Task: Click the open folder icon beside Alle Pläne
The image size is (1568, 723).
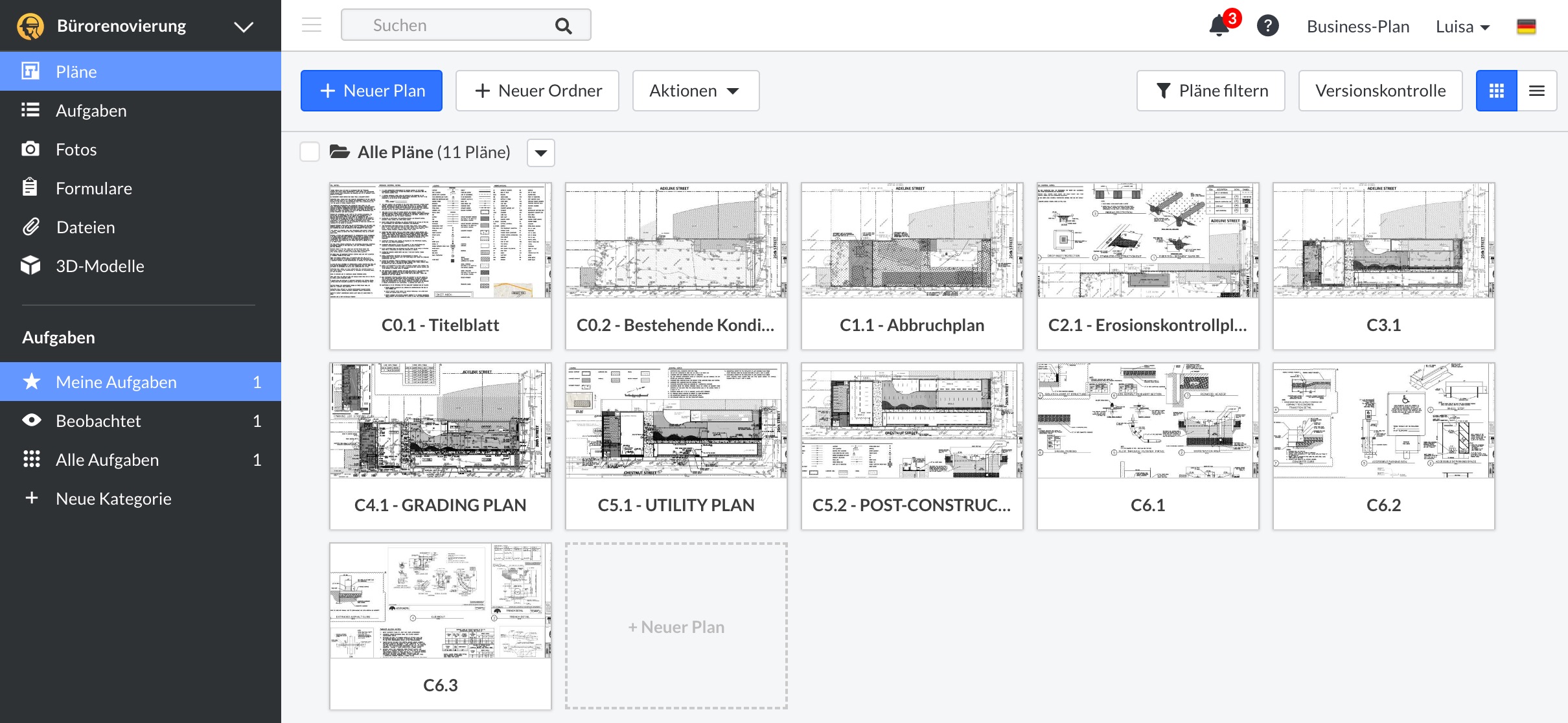Action: click(340, 152)
